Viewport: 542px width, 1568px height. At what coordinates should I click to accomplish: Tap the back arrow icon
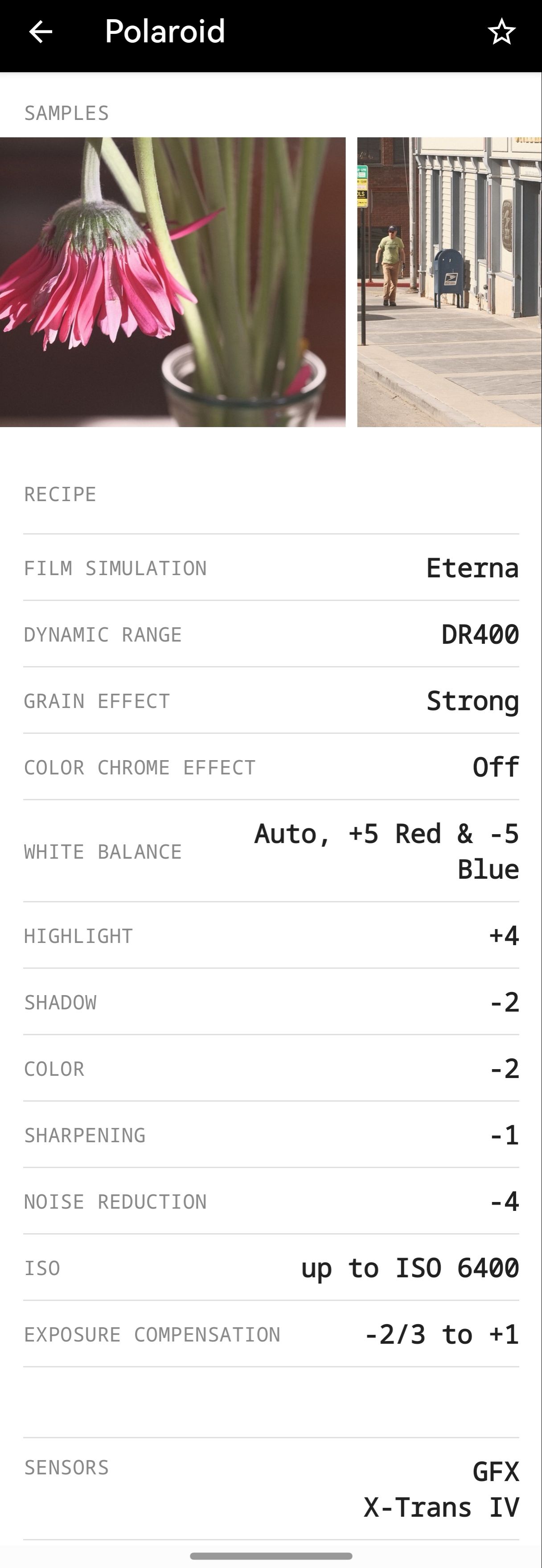coord(41,32)
